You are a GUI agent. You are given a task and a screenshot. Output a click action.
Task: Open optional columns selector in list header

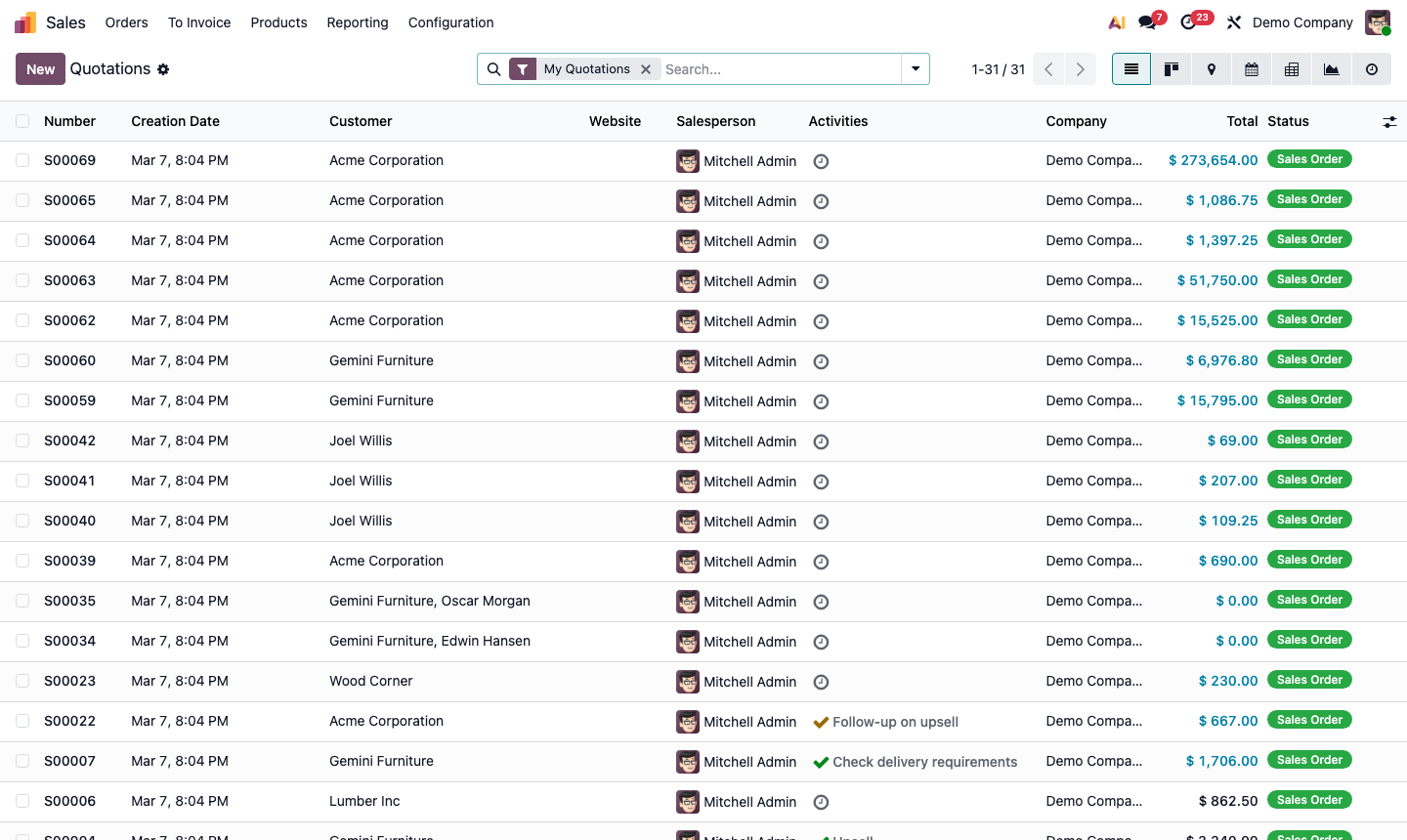[x=1389, y=121]
